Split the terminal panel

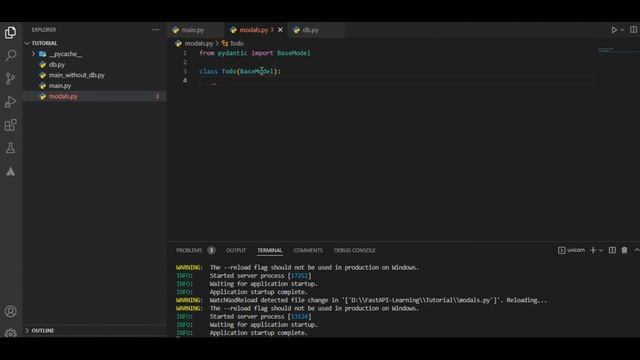click(x=612, y=250)
